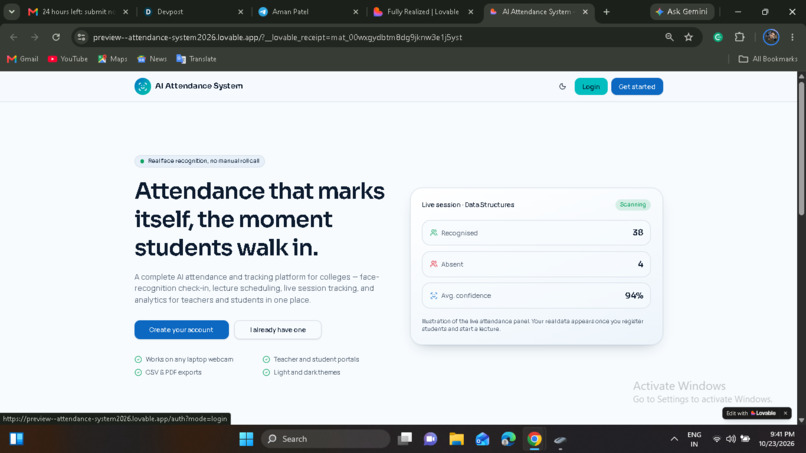The width and height of the screenshot is (806, 453).
Task: Click the Ask Gemini button
Action: (x=682, y=11)
